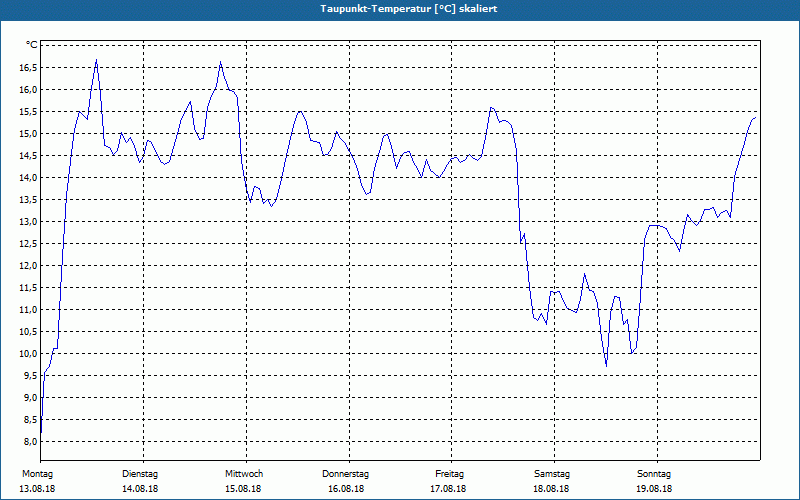Click the °C unit label on the axis

[32, 45]
